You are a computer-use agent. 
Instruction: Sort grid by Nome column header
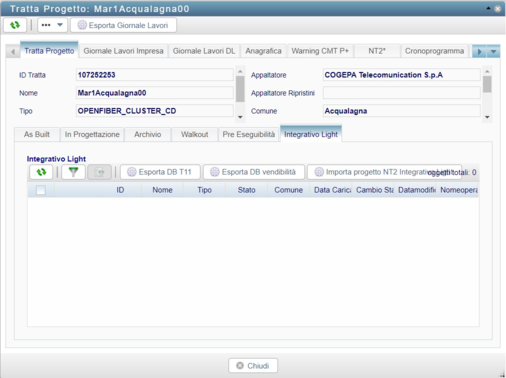click(x=162, y=190)
